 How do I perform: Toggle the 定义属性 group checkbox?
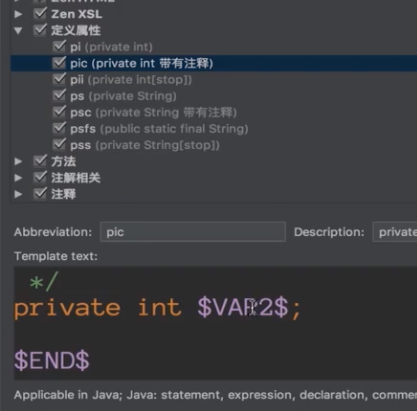tap(40, 30)
